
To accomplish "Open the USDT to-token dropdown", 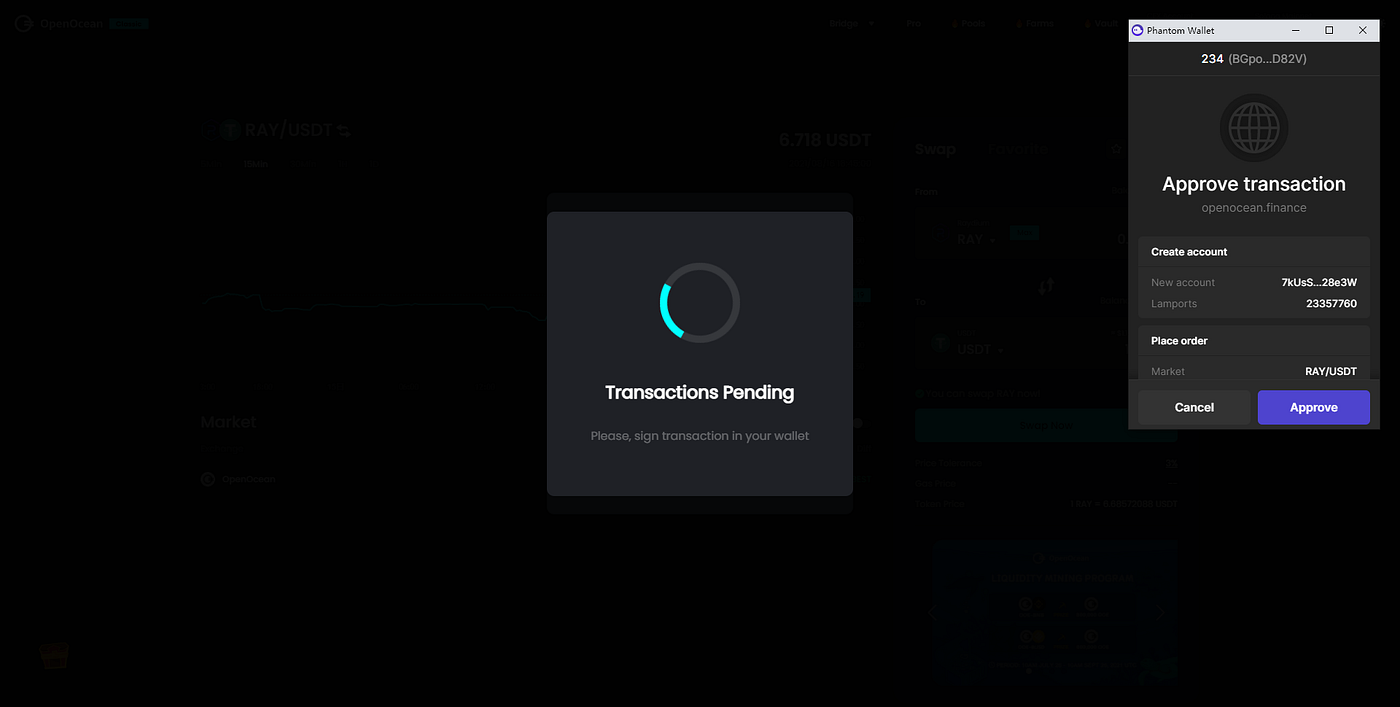I will point(979,349).
